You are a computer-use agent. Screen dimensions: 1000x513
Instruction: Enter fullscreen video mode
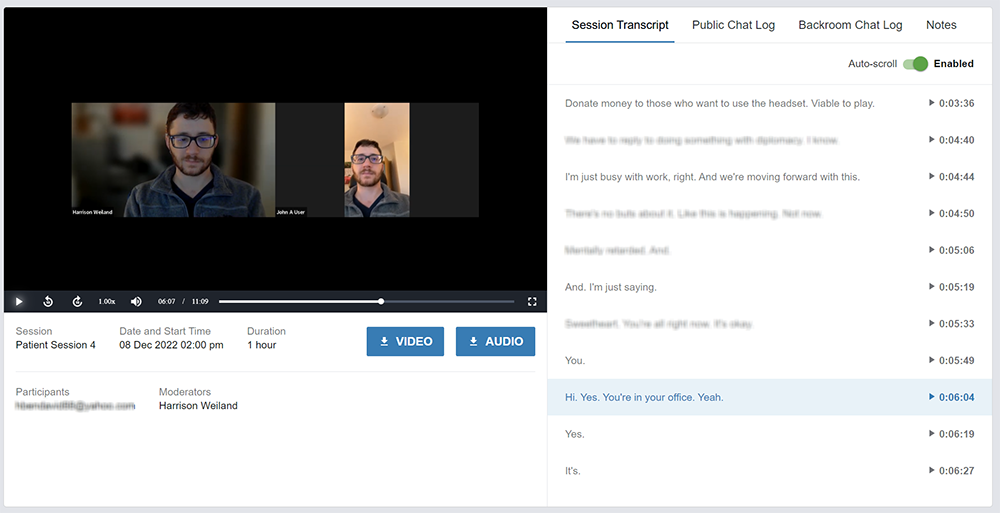[532, 301]
